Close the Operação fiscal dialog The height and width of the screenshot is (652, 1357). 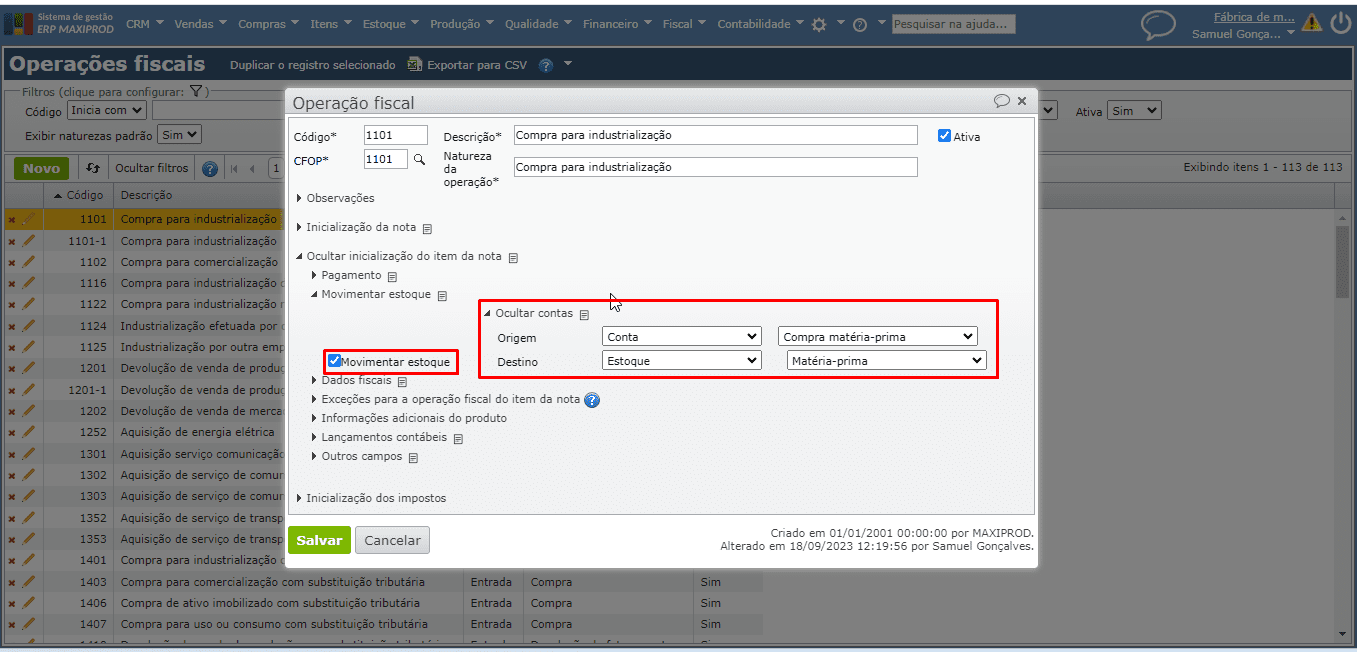[x=1022, y=101]
